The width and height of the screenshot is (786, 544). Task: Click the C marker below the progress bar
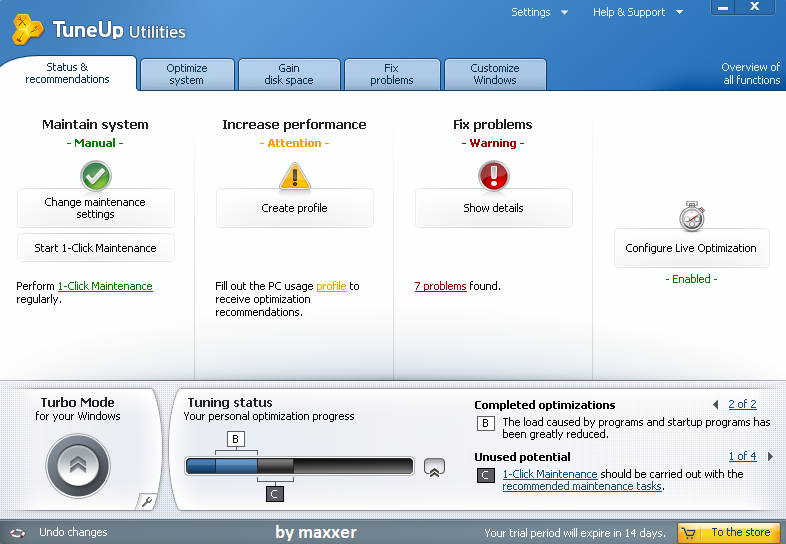pyautogui.click(x=274, y=494)
